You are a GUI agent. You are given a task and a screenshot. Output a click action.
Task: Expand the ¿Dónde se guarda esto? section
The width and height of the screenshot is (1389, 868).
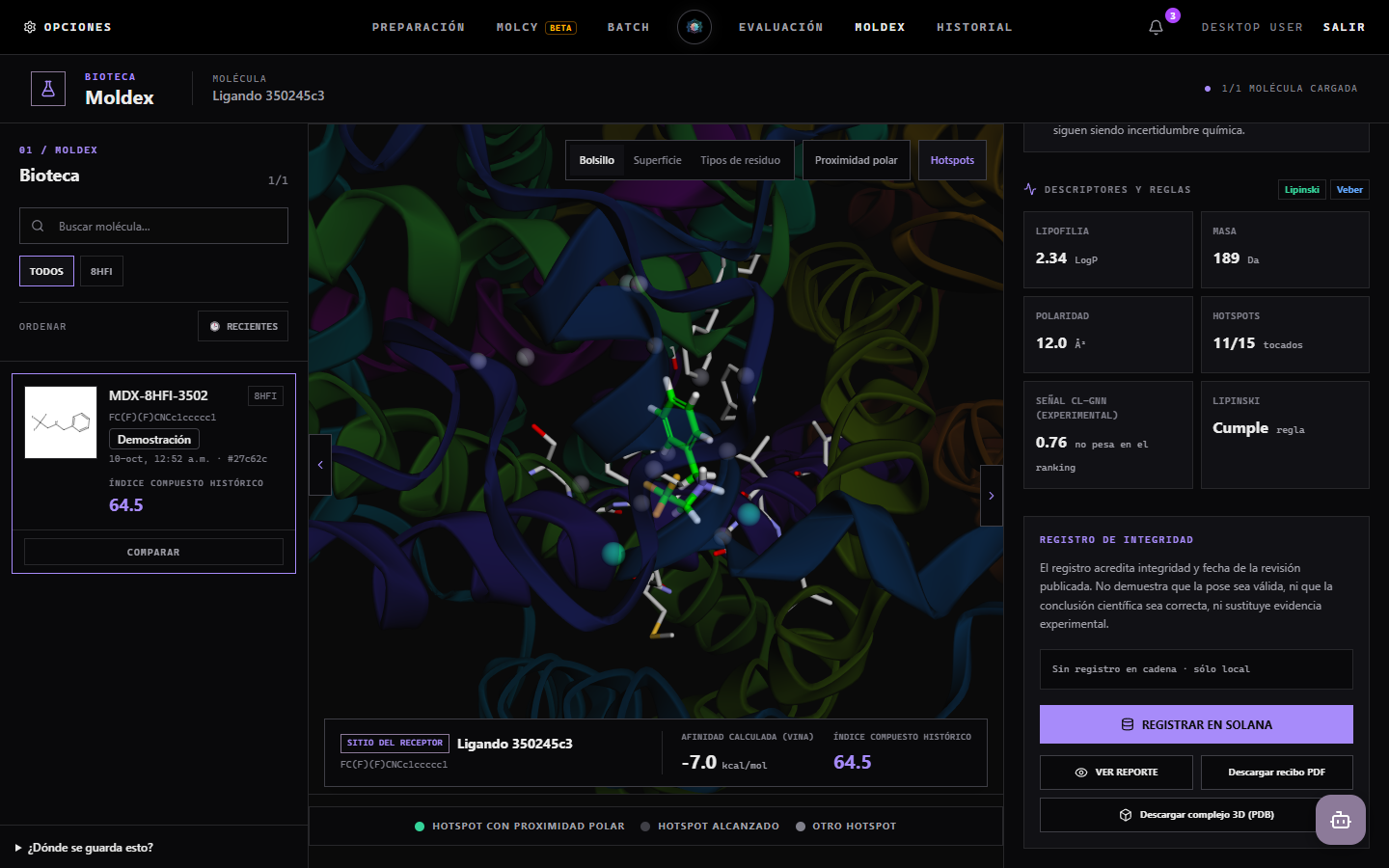click(x=85, y=848)
